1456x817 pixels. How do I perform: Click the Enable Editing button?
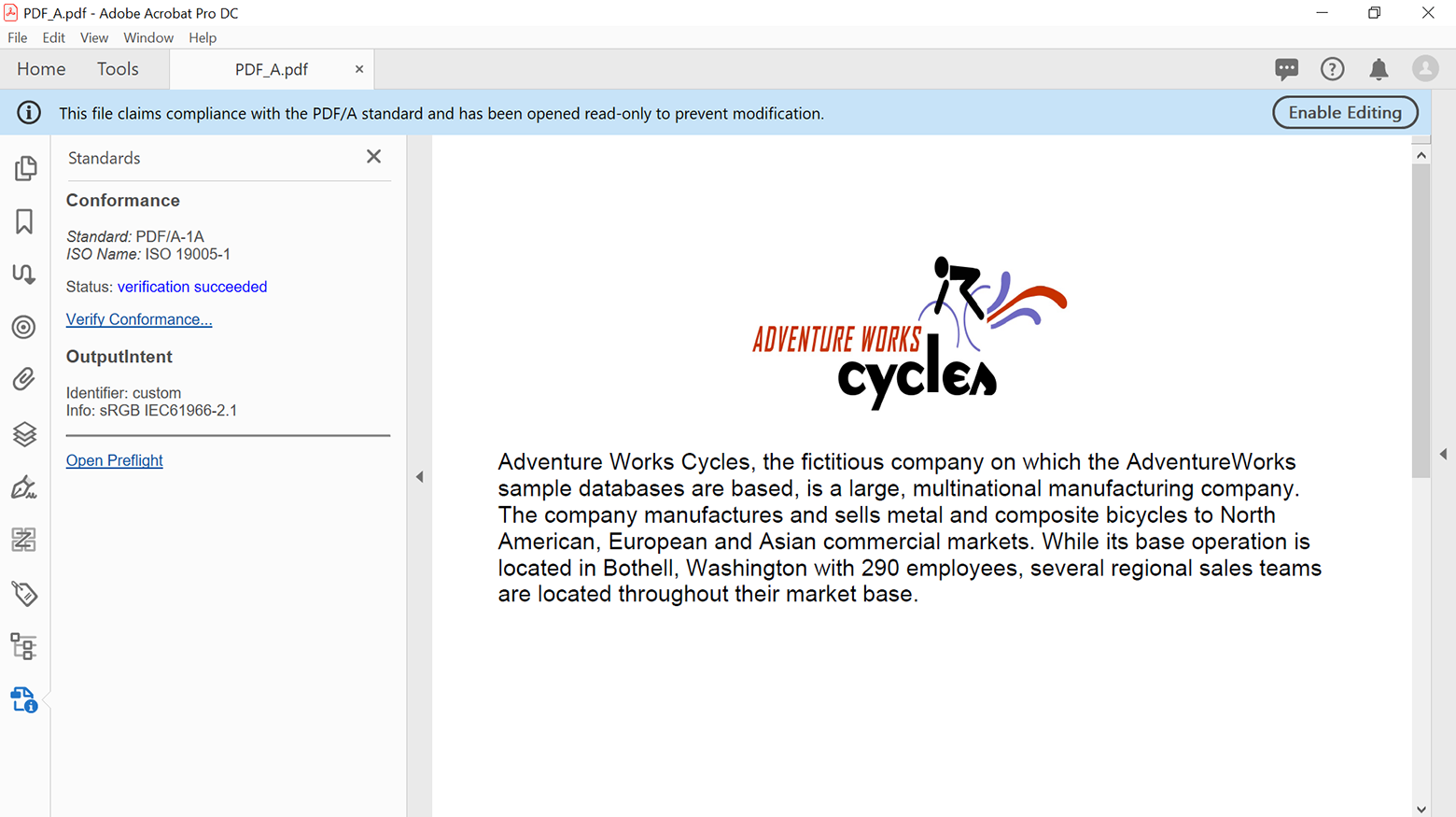[1344, 113]
